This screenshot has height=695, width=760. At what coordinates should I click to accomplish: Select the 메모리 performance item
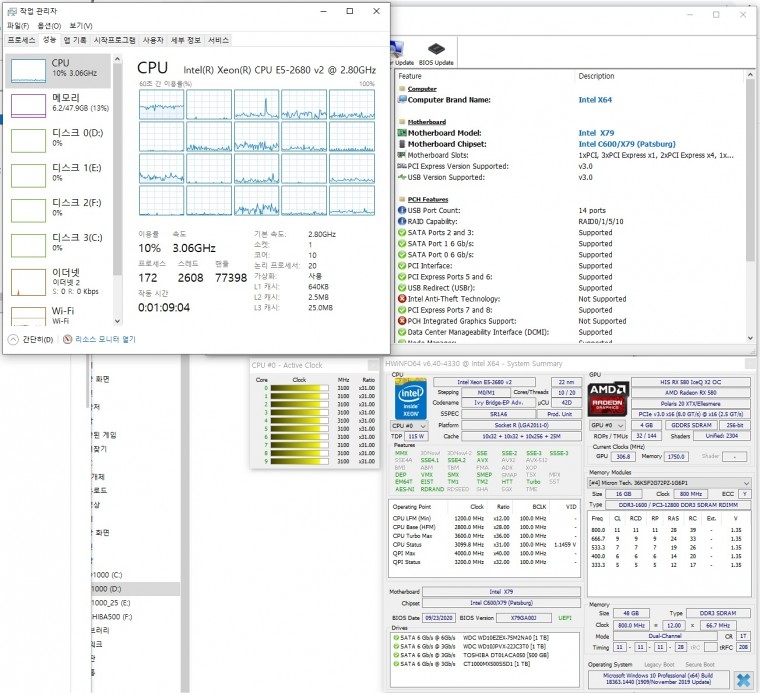[x=58, y=106]
